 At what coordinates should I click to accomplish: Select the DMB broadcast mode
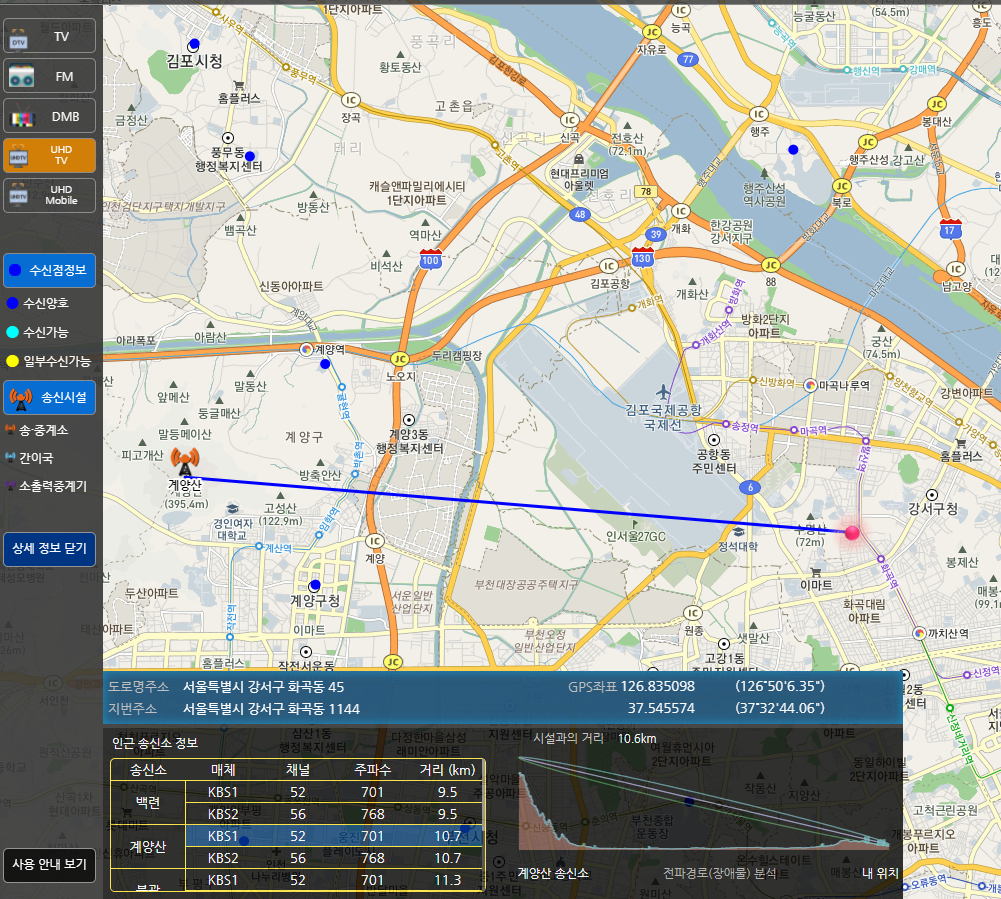49,116
